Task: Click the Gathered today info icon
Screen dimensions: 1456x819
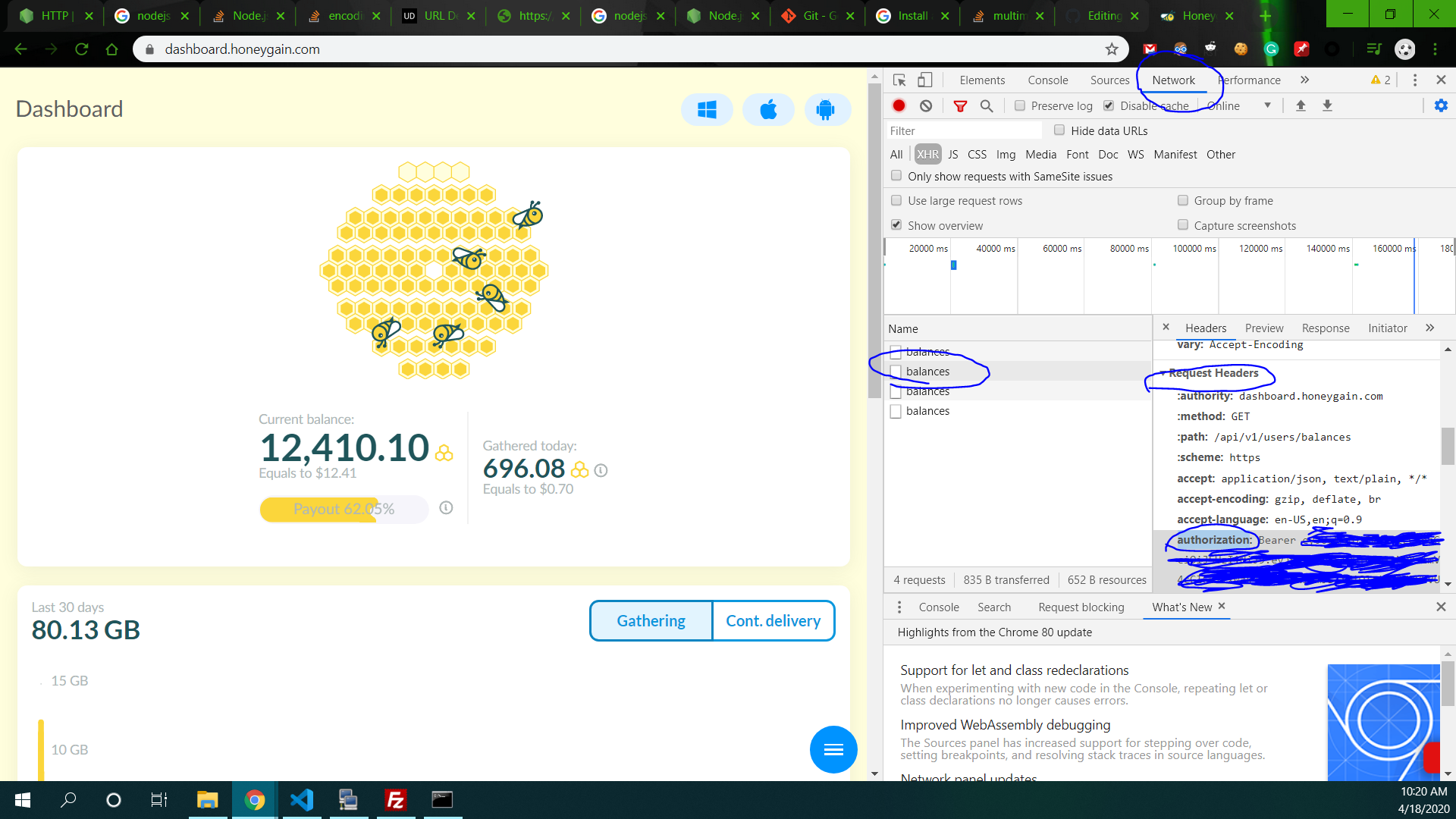Action: (601, 470)
